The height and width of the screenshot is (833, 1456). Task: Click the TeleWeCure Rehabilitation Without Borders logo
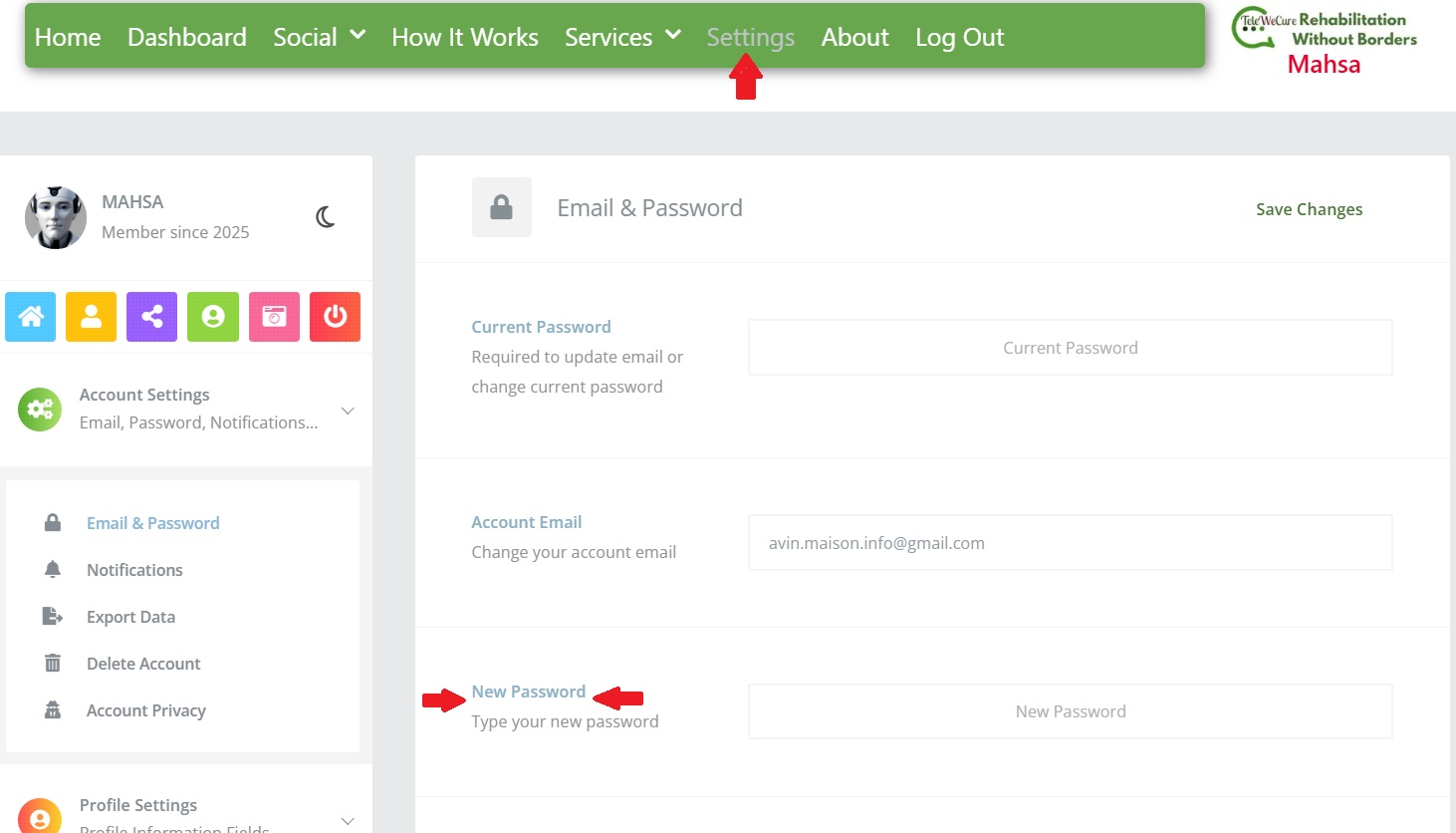click(x=1324, y=29)
